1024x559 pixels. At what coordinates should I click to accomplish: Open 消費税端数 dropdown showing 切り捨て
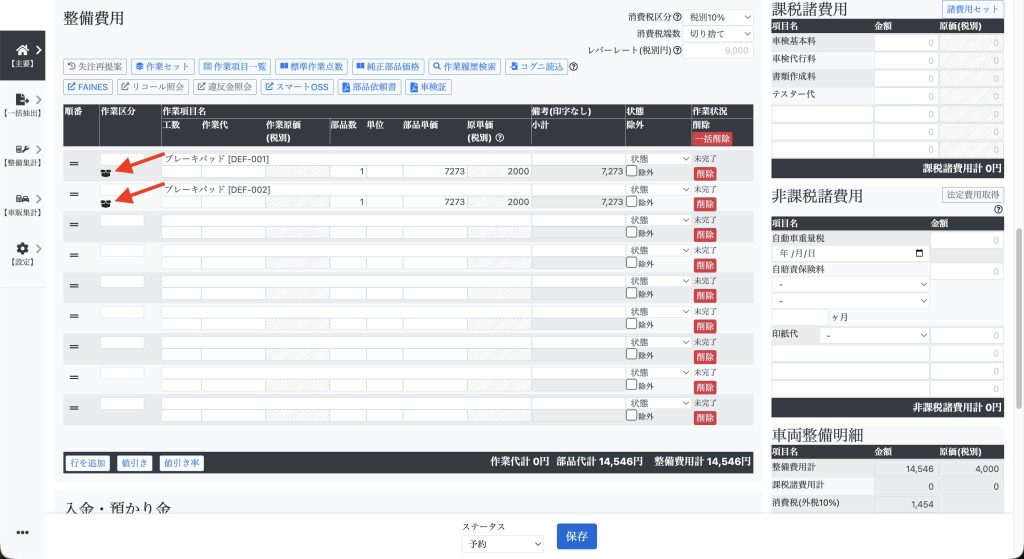pyautogui.click(x=718, y=33)
